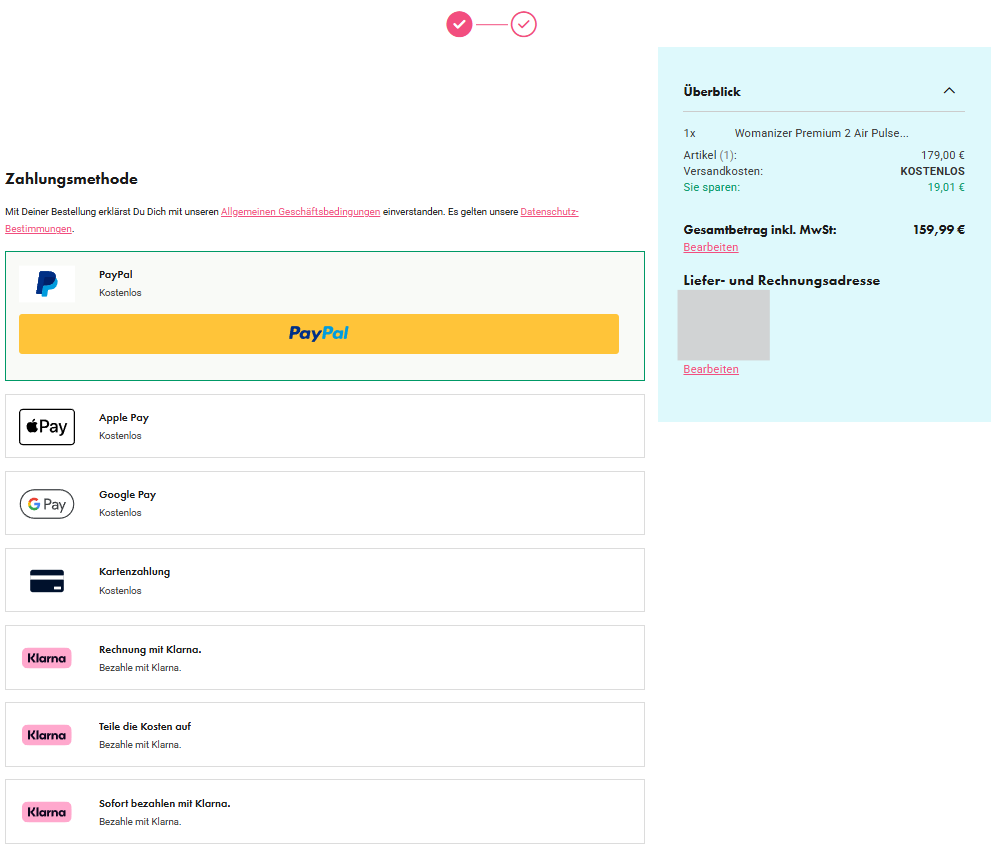Click the outlined checkmark step indicator

[523, 24]
